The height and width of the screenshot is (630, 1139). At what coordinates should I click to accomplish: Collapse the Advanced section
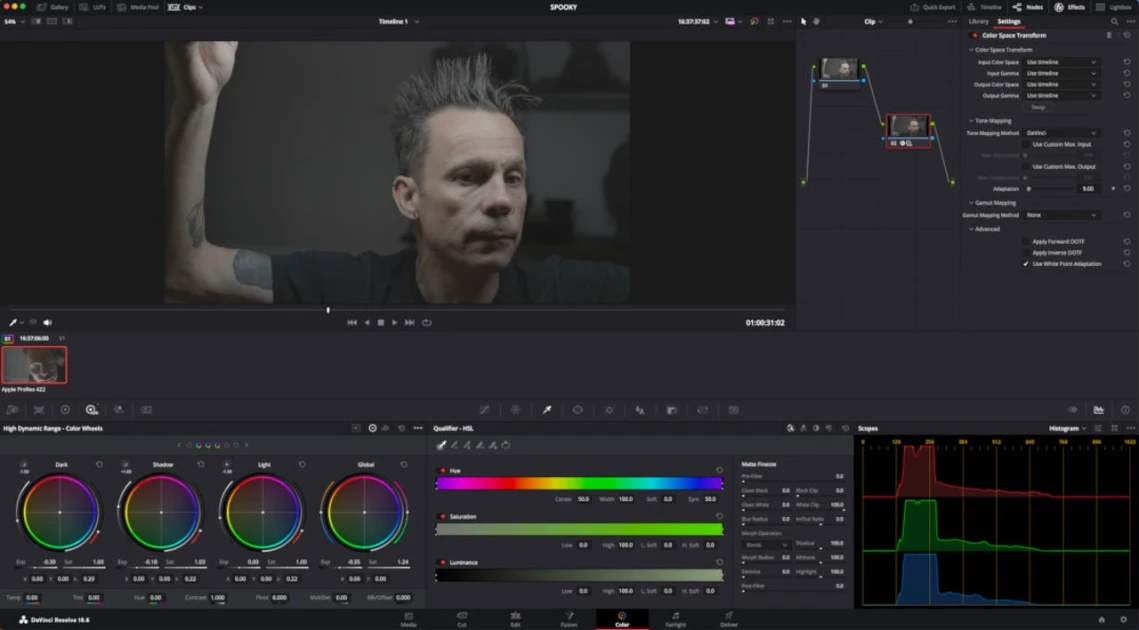coord(971,230)
